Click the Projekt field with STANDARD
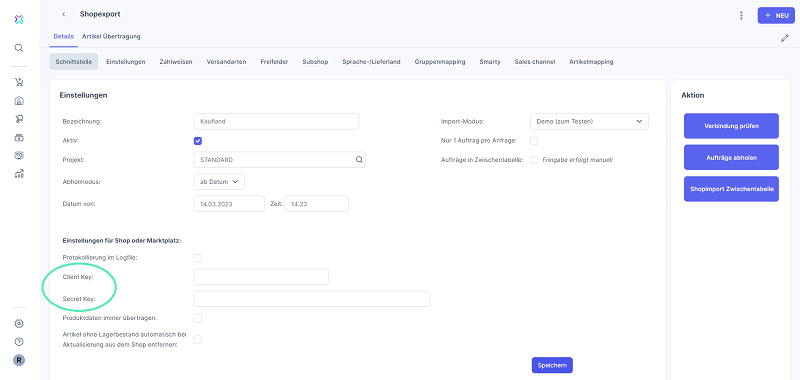This screenshot has width=800, height=380. click(x=280, y=160)
